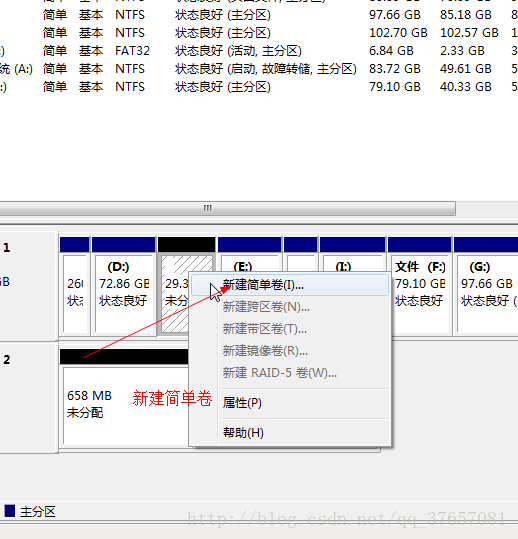Viewport: 518px width, 539px height.
Task: Choose 新建简单卷(I)... from the context menu
Action: pyautogui.click(x=290, y=285)
